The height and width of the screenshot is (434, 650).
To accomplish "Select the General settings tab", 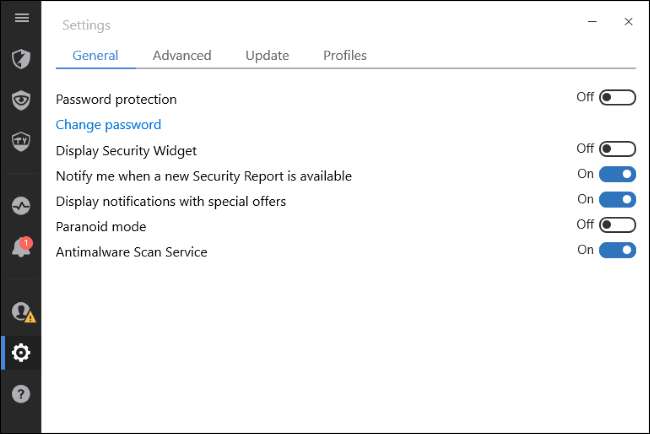I will (95, 55).
